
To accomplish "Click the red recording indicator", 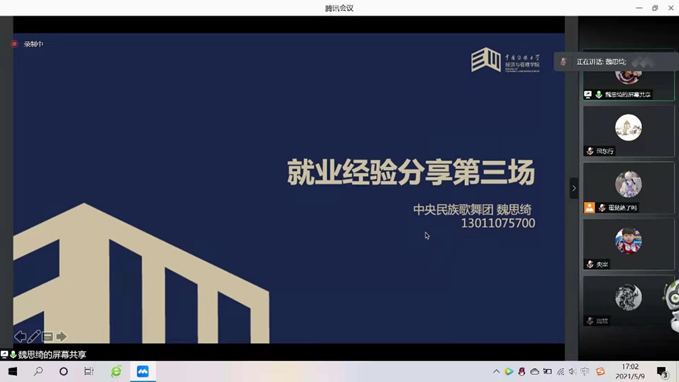I will pos(15,44).
